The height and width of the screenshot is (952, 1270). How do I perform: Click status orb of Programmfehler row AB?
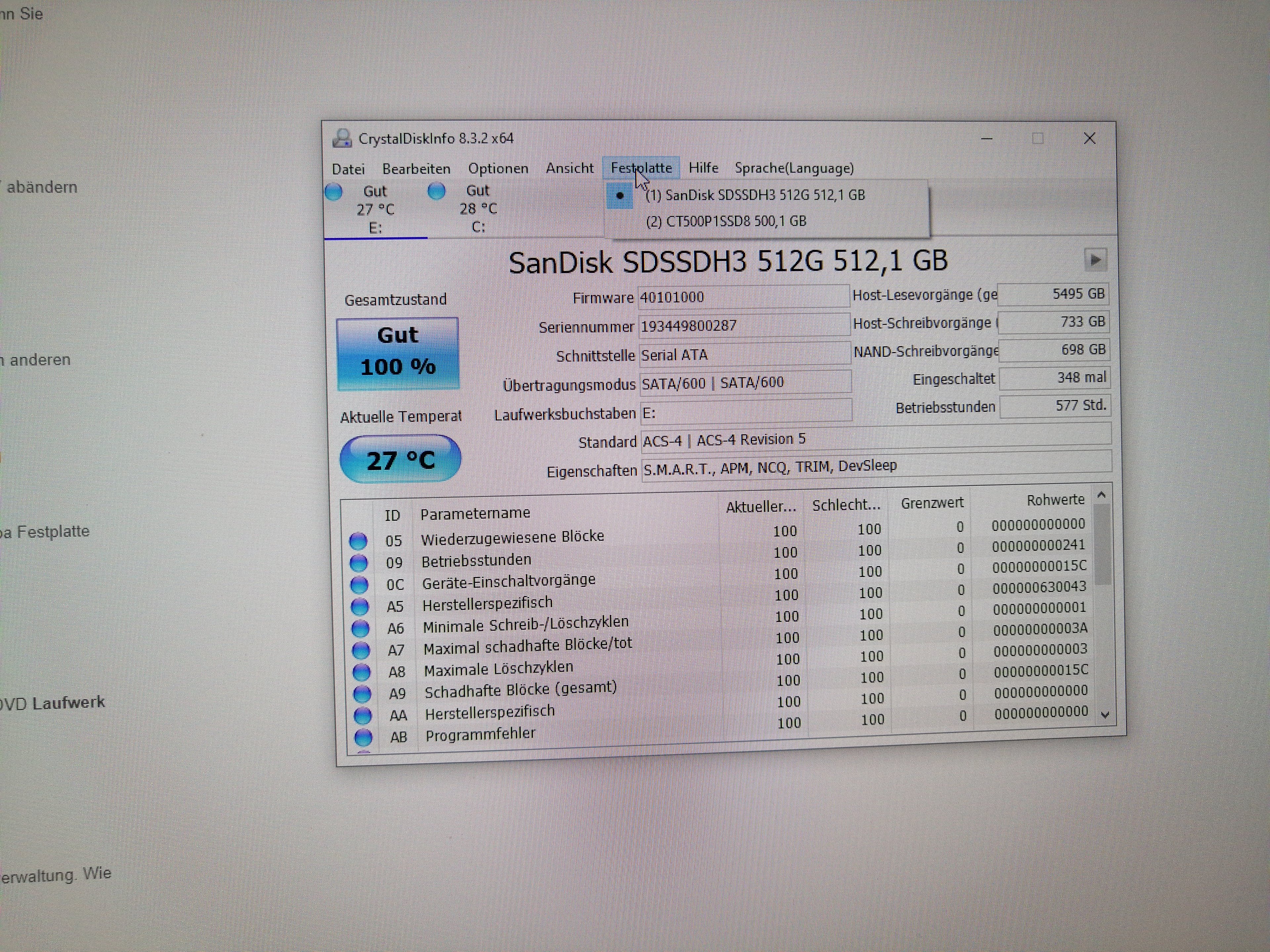coord(363,737)
